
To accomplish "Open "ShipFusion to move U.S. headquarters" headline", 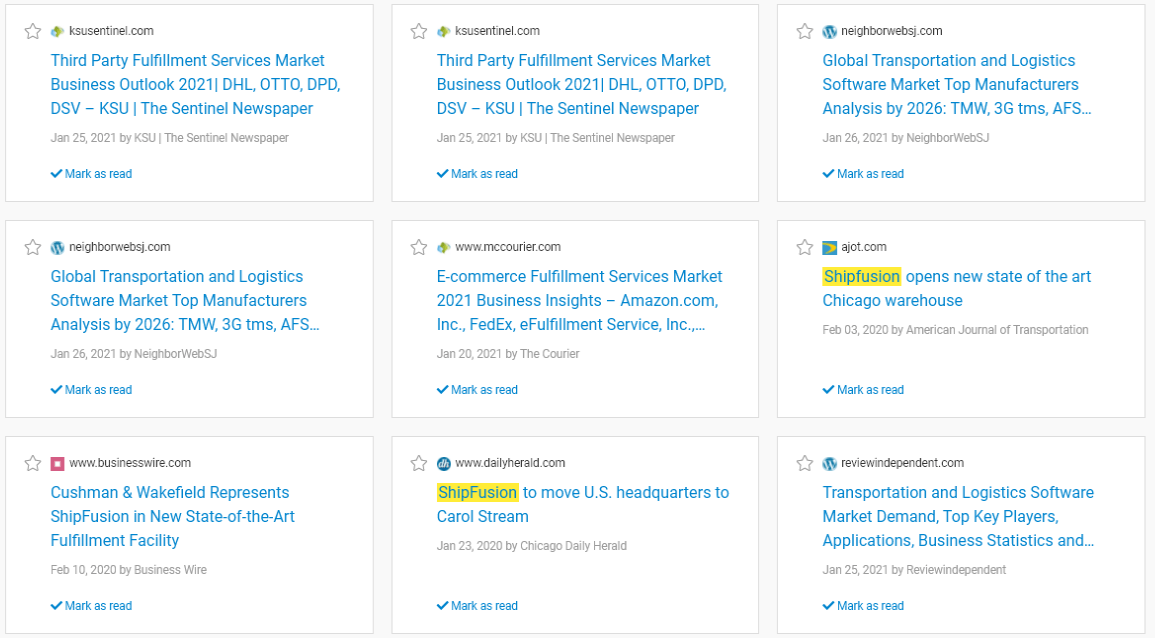I will tap(582, 504).
